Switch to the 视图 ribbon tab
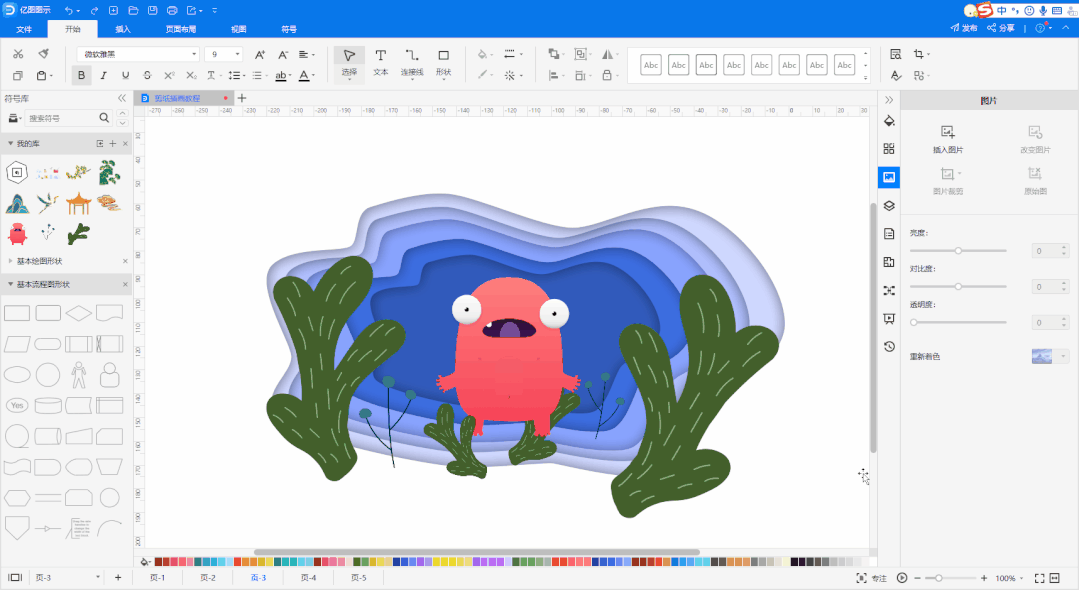The width and height of the screenshot is (1079, 590). 238,29
